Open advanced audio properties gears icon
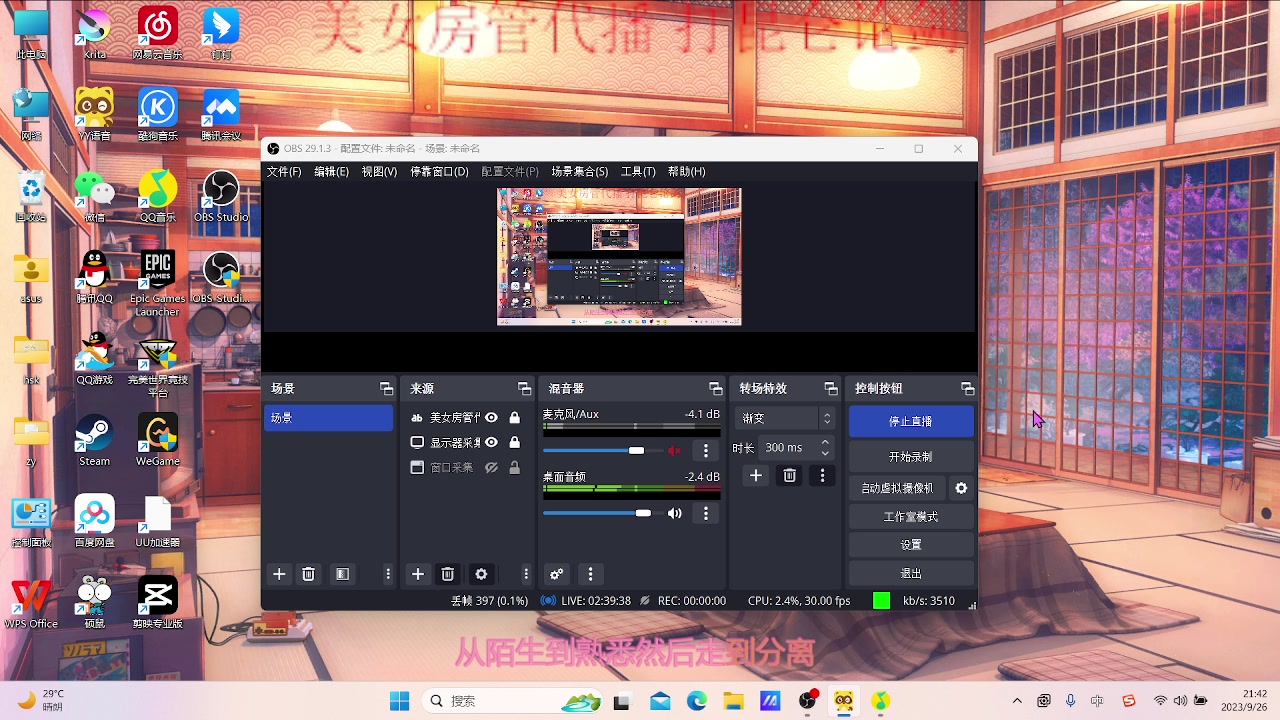The image size is (1280, 720). point(557,574)
